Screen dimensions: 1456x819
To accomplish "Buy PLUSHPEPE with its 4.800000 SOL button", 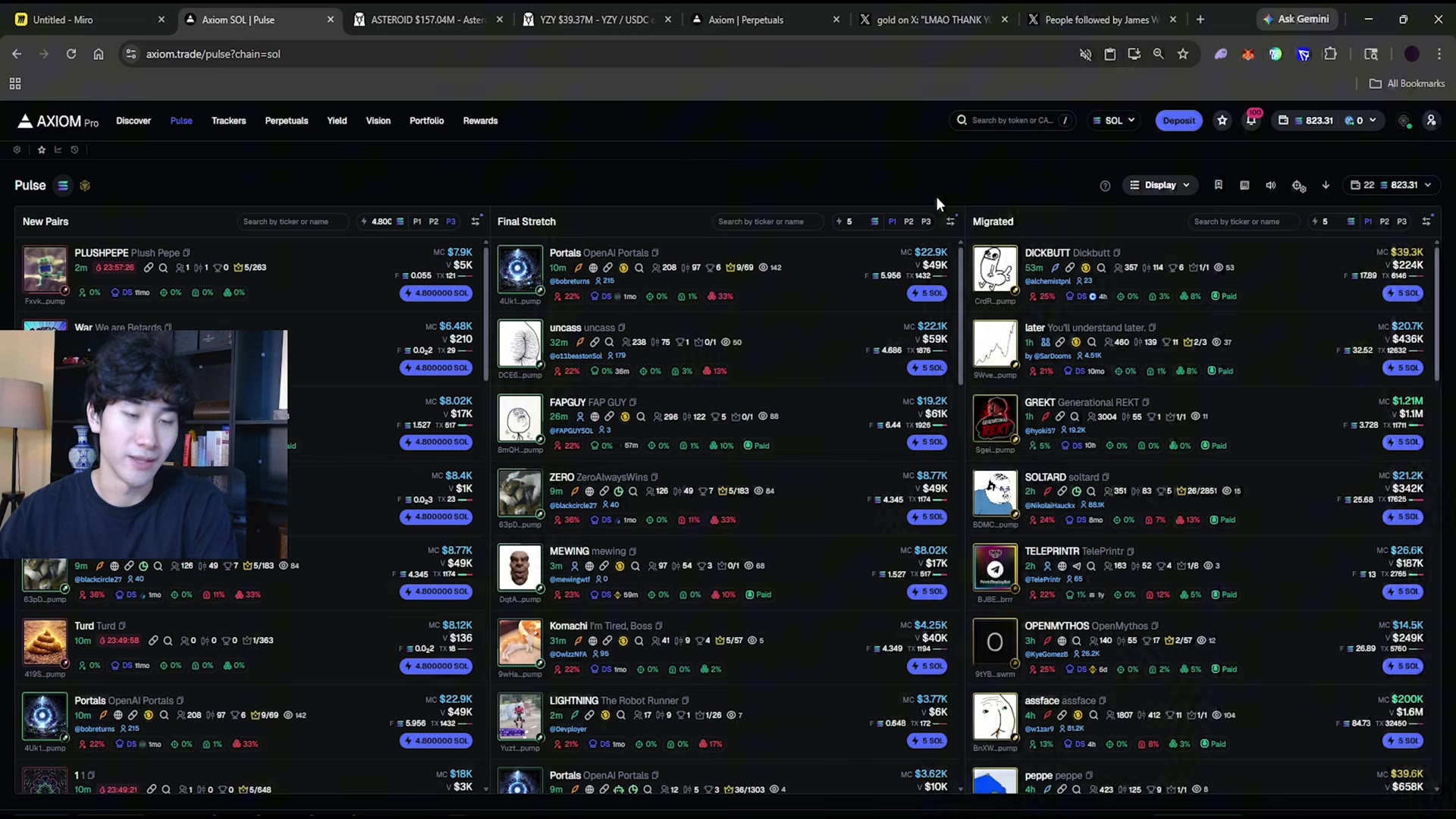I will [x=436, y=293].
